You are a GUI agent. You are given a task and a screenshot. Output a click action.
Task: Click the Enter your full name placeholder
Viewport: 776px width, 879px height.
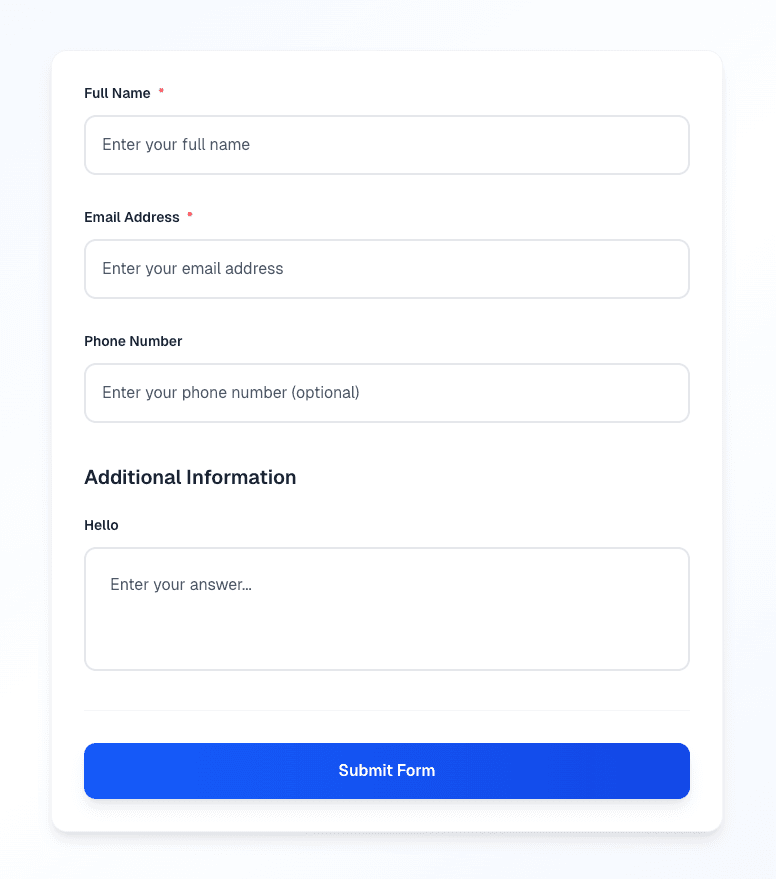pyautogui.click(x=175, y=144)
